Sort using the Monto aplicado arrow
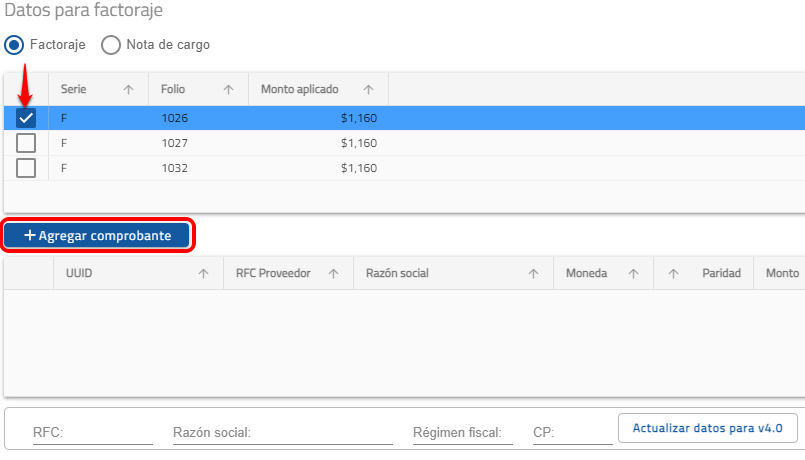Image resolution: width=805 pixels, height=460 pixels. (x=368, y=90)
